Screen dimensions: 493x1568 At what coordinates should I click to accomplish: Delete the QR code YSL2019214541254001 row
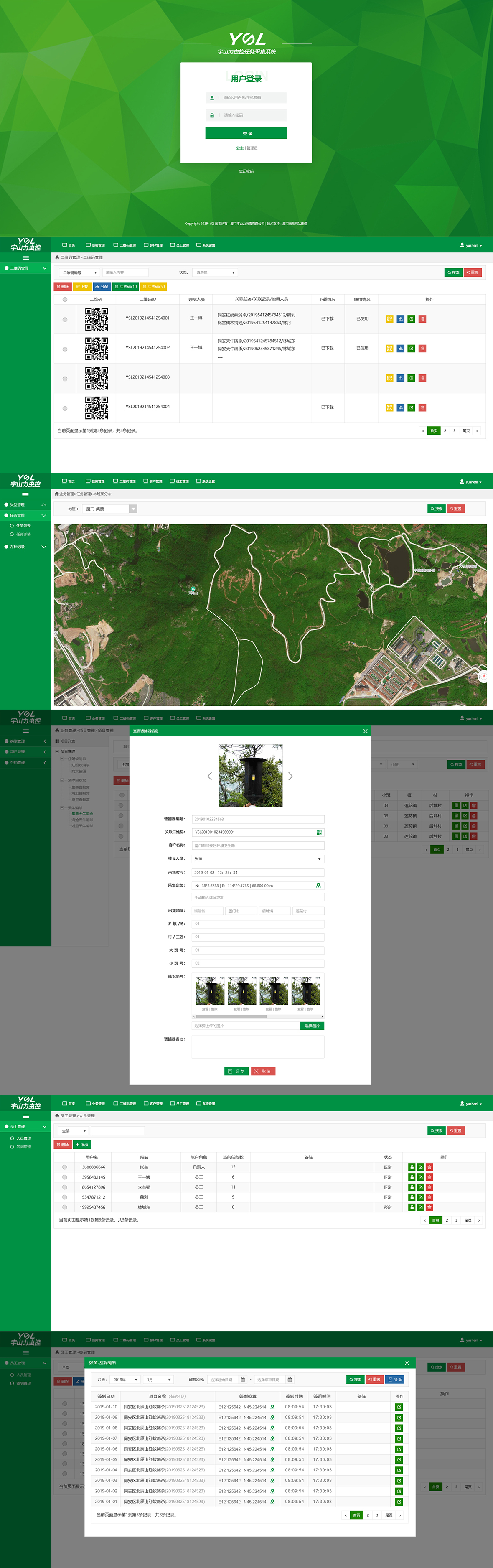[422, 319]
